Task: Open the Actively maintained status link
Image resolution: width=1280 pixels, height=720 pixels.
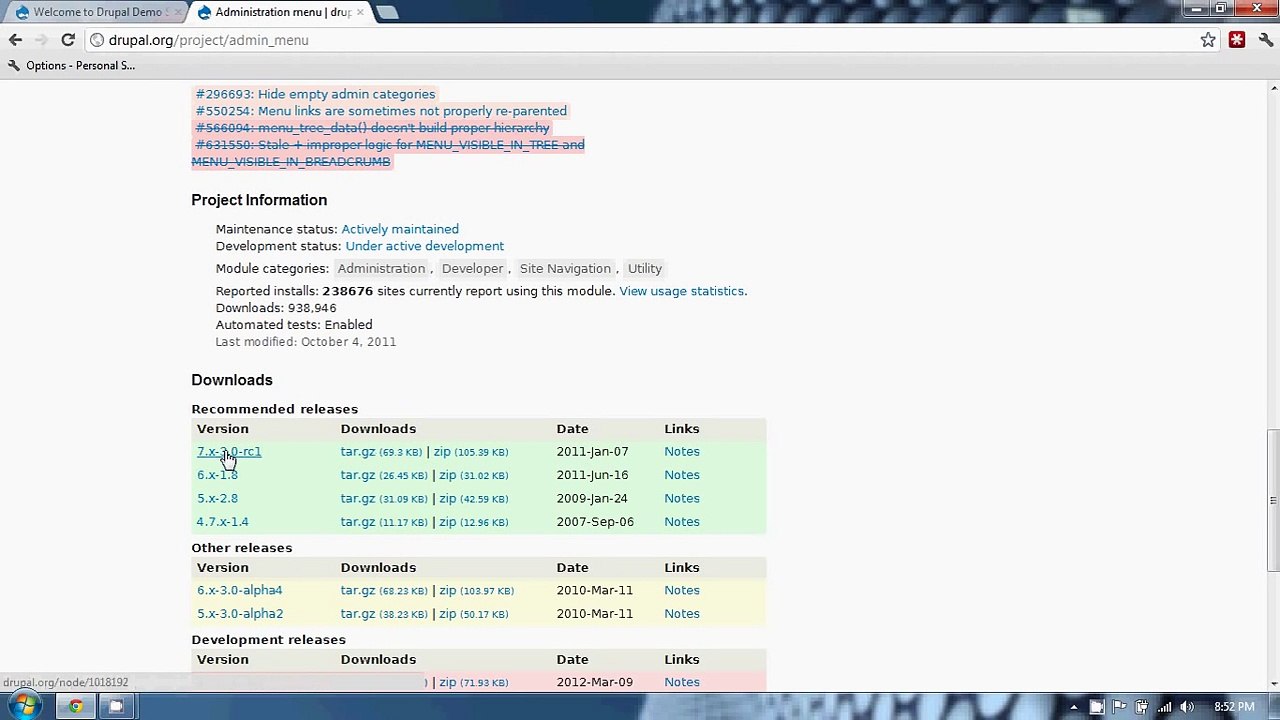Action: (400, 229)
